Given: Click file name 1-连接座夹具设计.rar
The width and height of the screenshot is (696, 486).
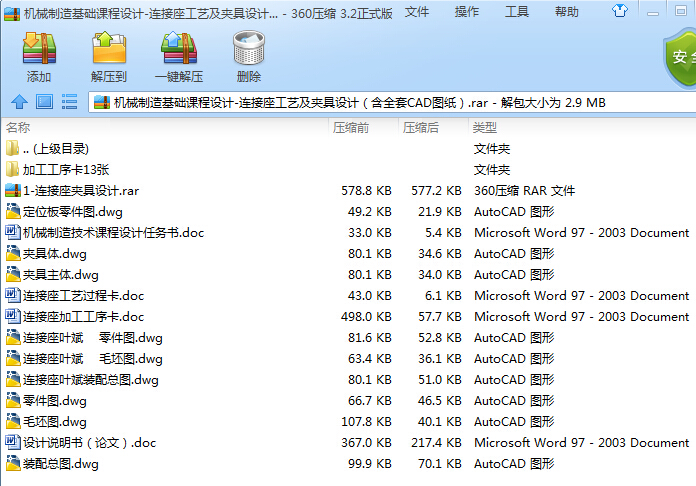Looking at the screenshot, I should tap(81, 191).
